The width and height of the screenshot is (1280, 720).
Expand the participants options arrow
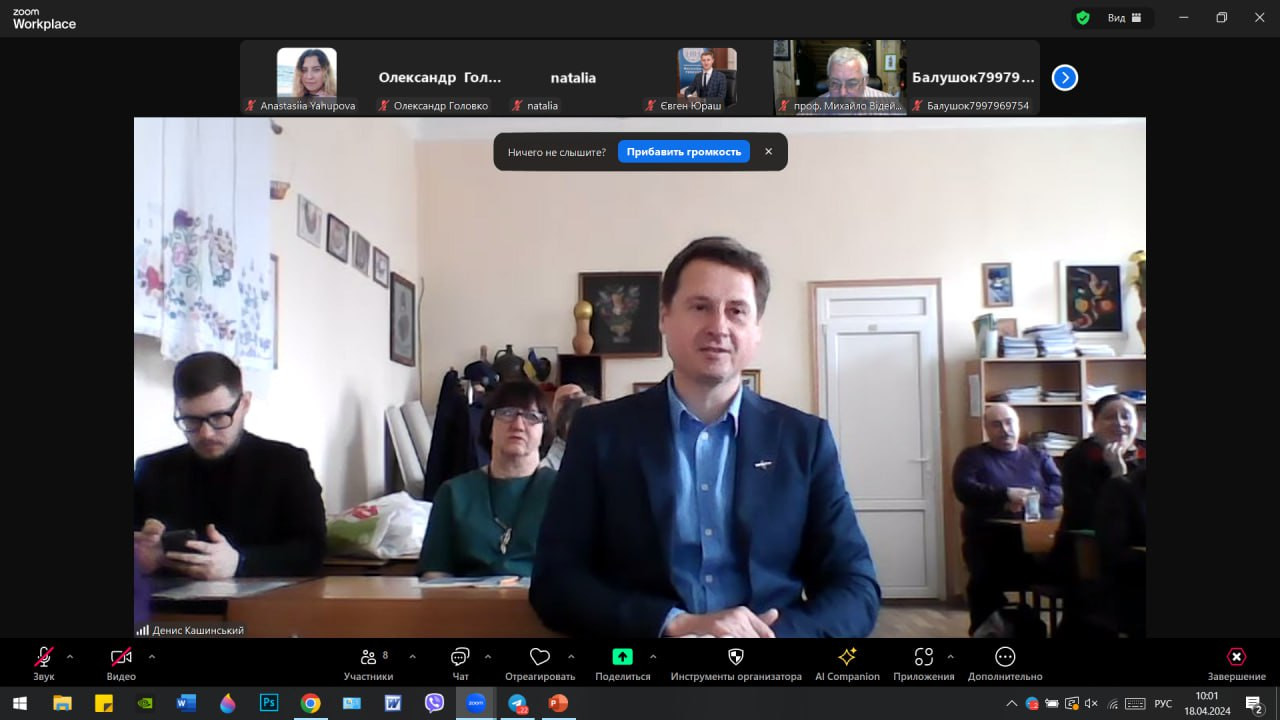pyautogui.click(x=412, y=657)
